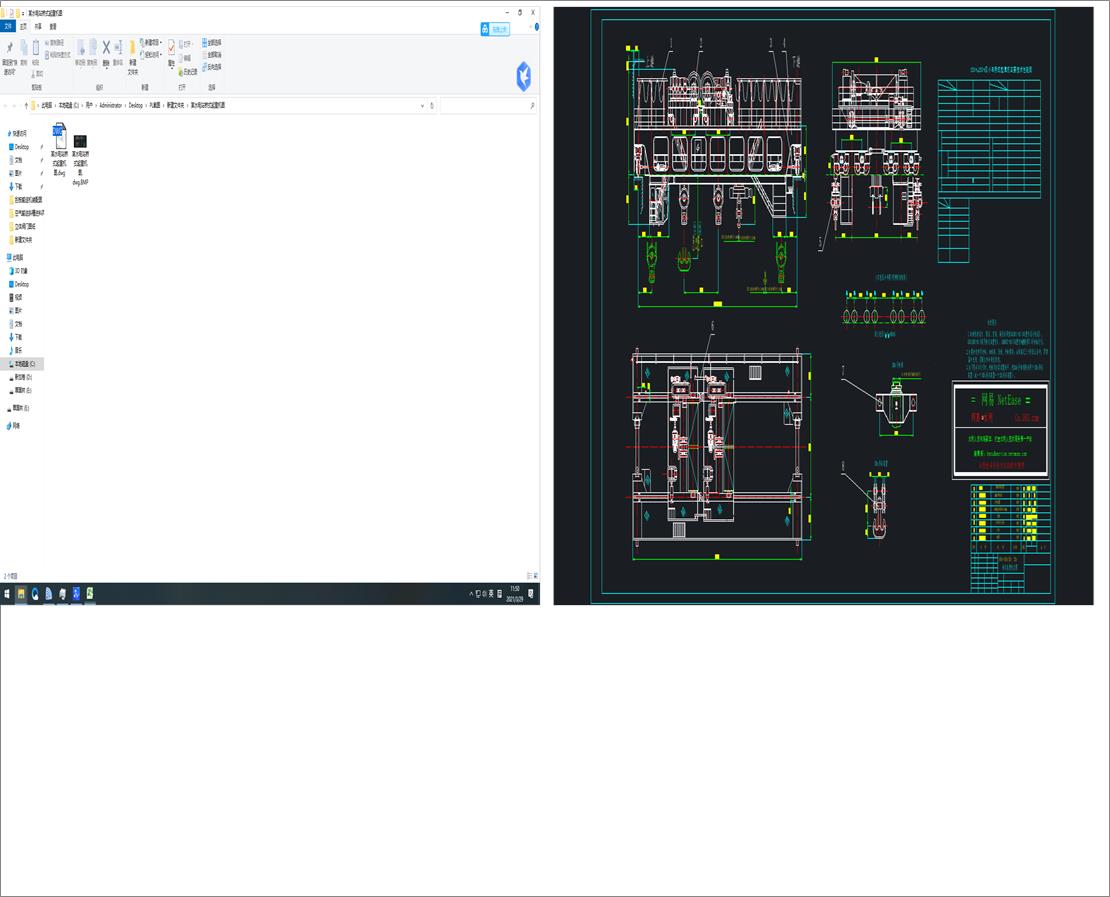
Task: Click the Copy to icon in ribbon
Action: click(x=92, y=47)
